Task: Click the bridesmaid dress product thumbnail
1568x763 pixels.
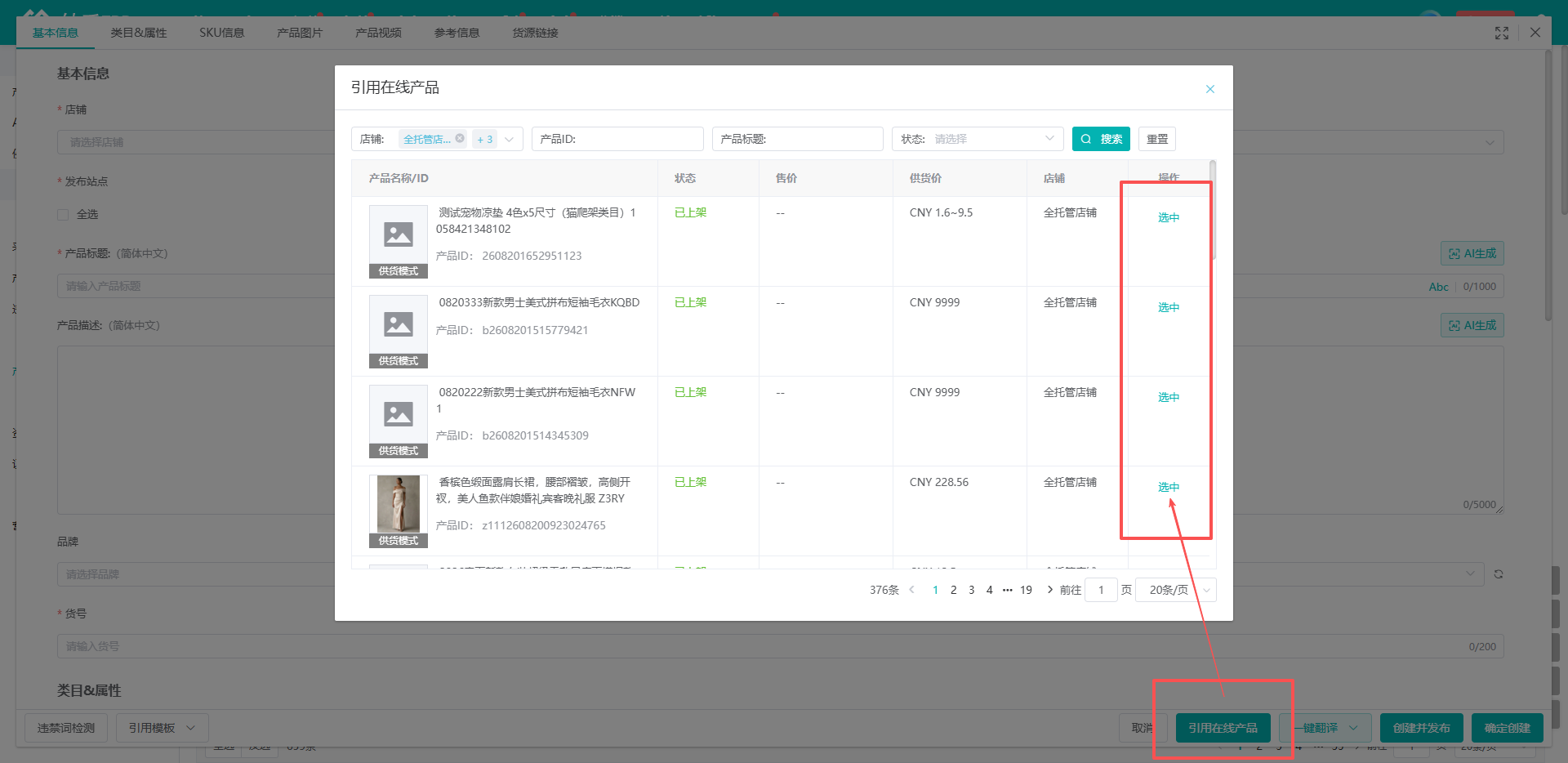Action: [x=399, y=504]
